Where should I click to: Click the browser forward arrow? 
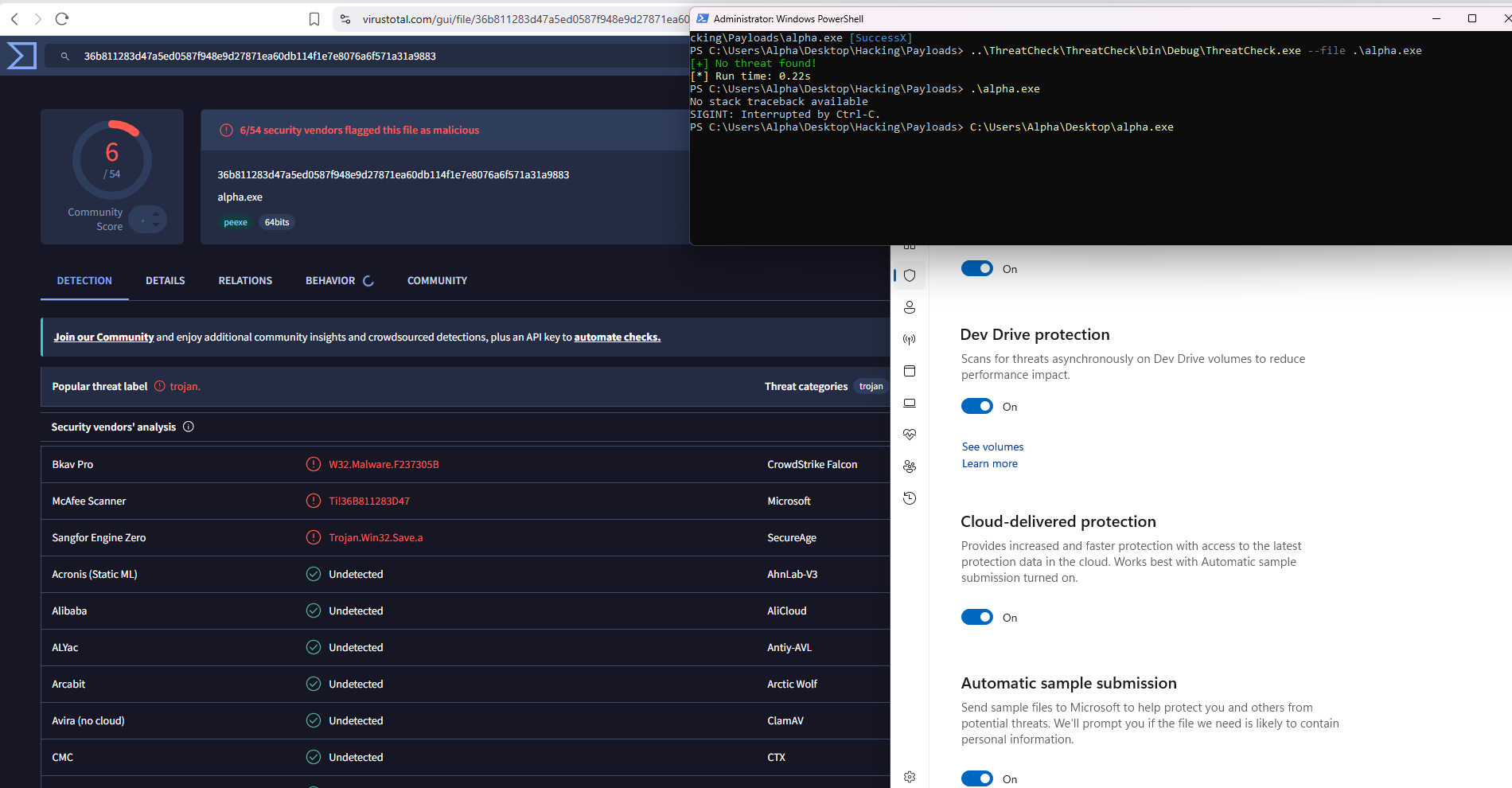pos(37,19)
